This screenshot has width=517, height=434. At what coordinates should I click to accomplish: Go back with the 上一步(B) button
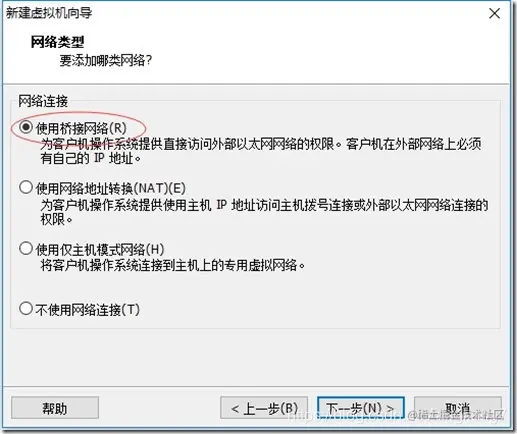264,408
